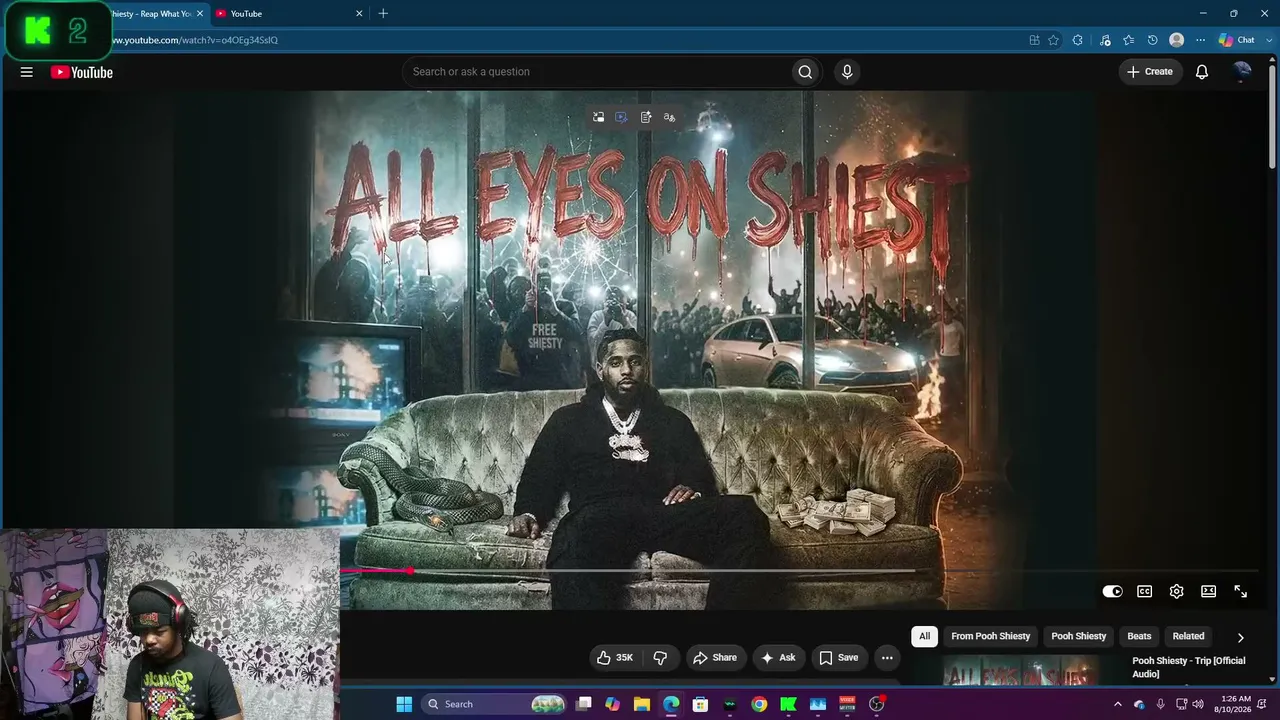Open Task View on the taskbar
Viewport: 1280px width, 720px height.
(x=584, y=704)
